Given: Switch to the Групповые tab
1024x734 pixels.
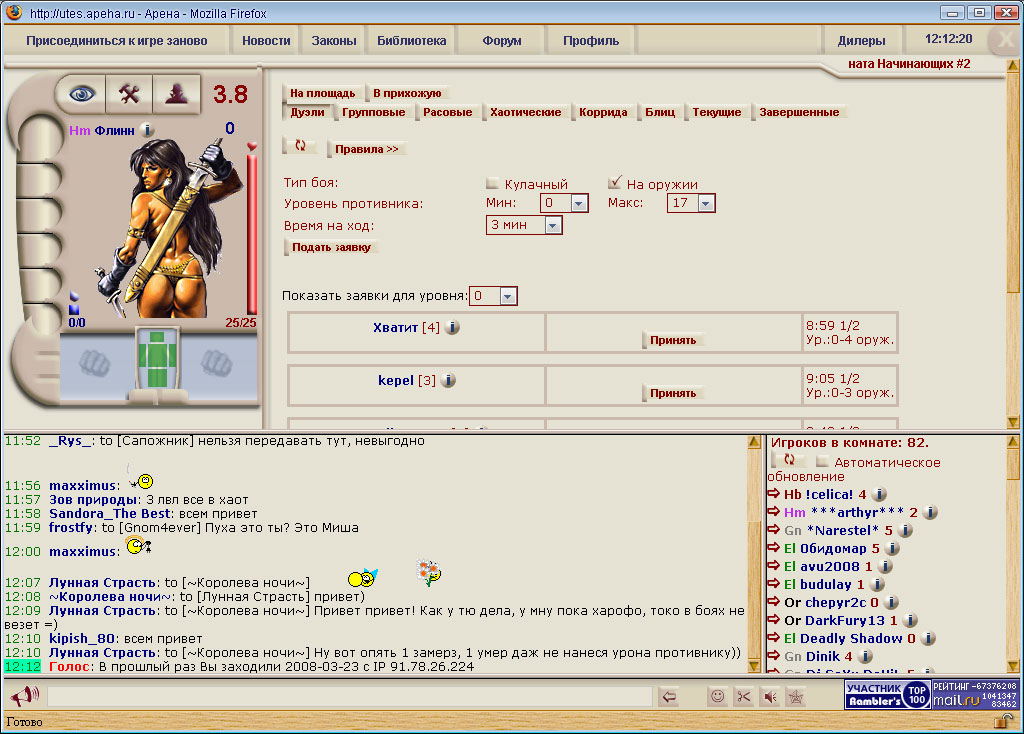Looking at the screenshot, I should [373, 112].
